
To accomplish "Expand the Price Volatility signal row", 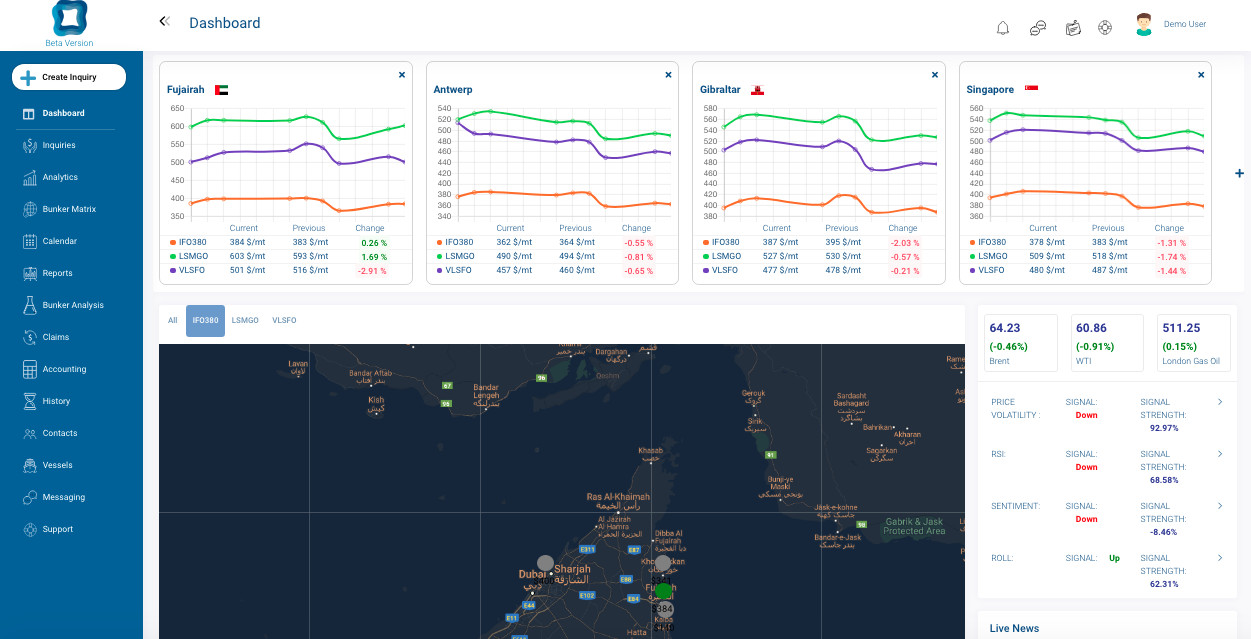I will coord(1219,402).
